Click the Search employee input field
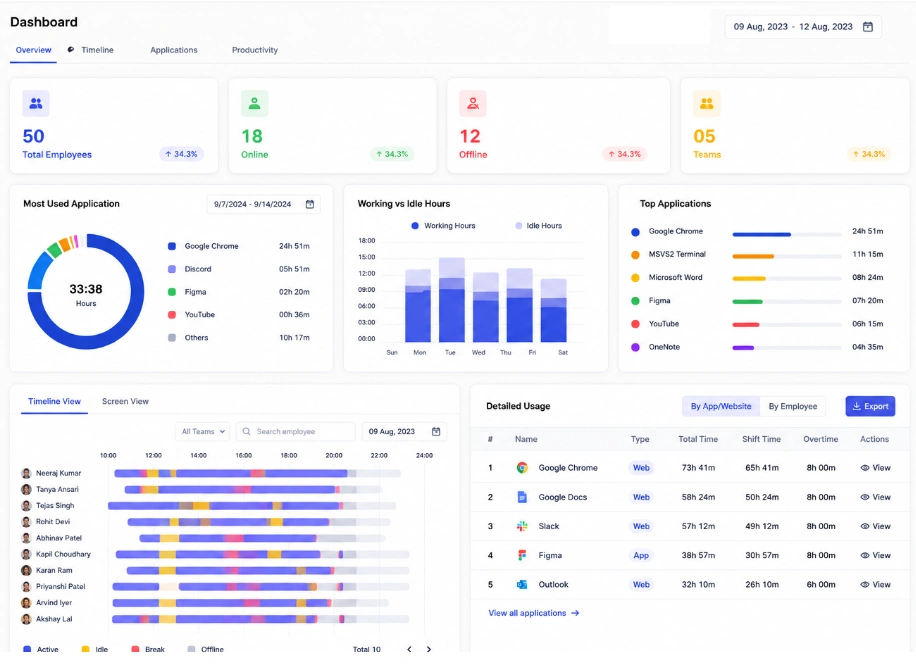Screen dimensions: 916x665 296,431
